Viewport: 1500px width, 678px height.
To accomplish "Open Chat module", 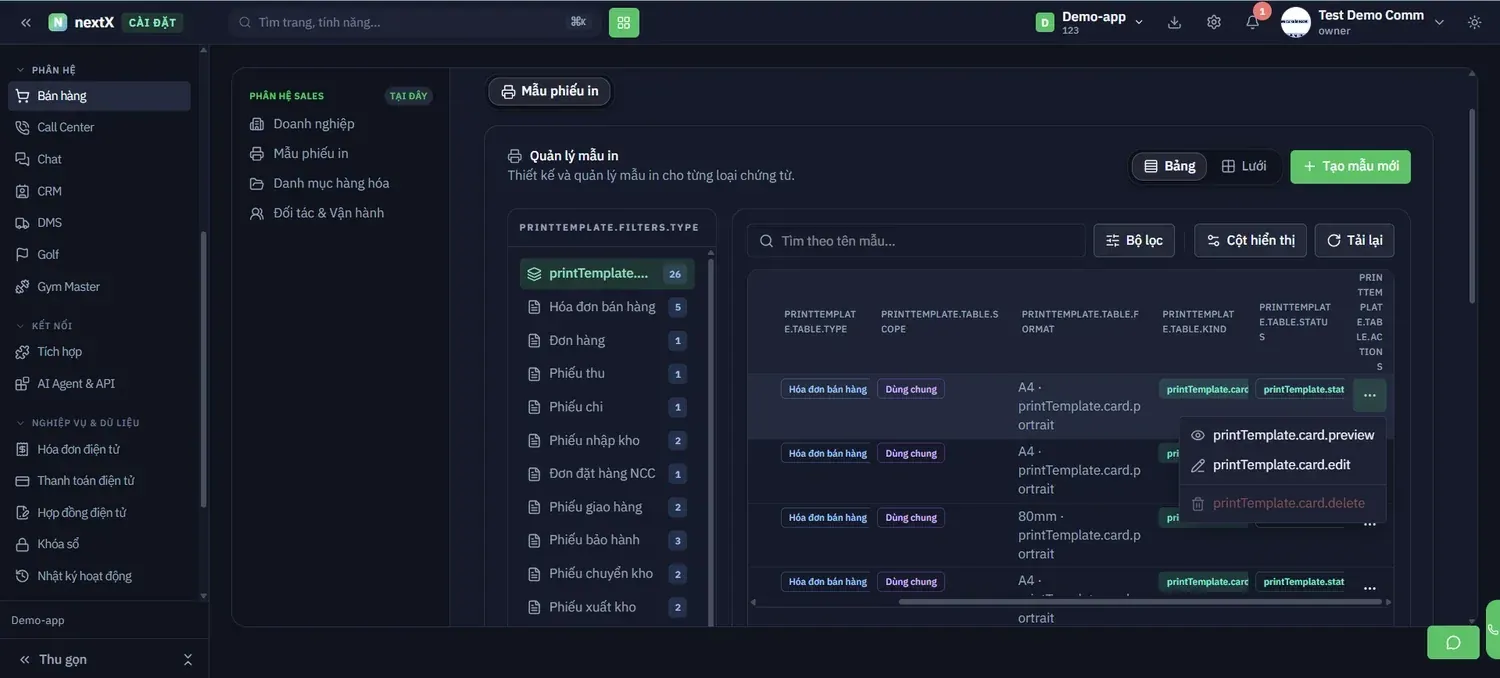I will coord(99,159).
